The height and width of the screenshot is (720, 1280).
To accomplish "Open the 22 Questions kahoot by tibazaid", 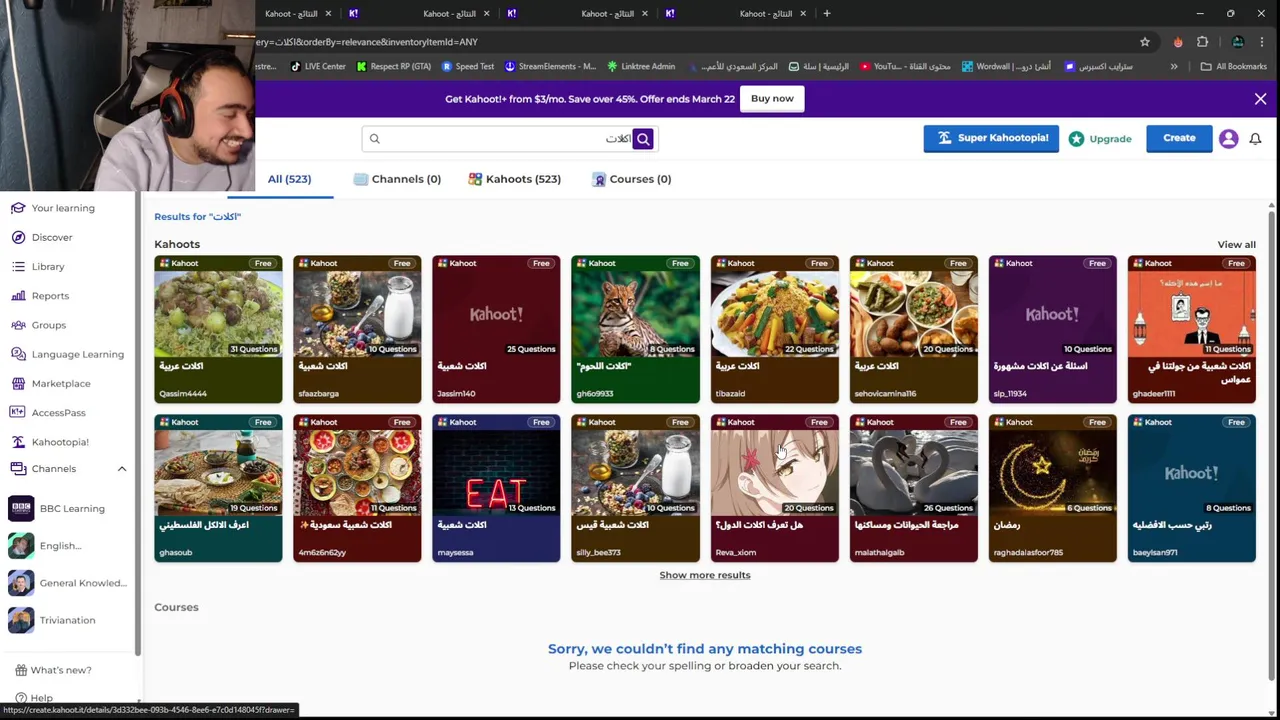I will 774,329.
